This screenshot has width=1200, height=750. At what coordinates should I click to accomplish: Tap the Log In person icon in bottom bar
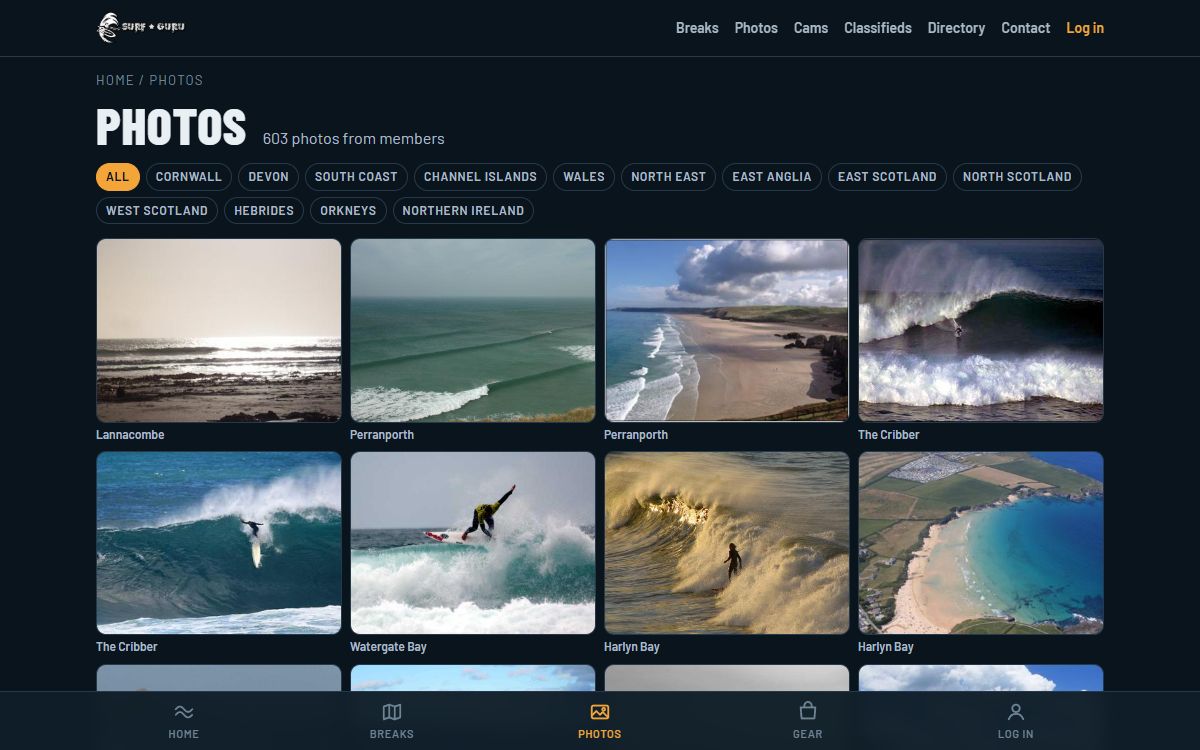tap(1016, 712)
